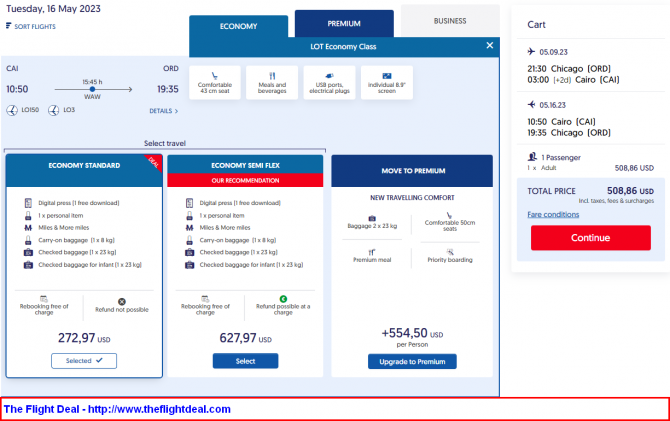This screenshot has width=670, height=421.
Task: Click the 627,97 USD price
Action: coord(245,338)
